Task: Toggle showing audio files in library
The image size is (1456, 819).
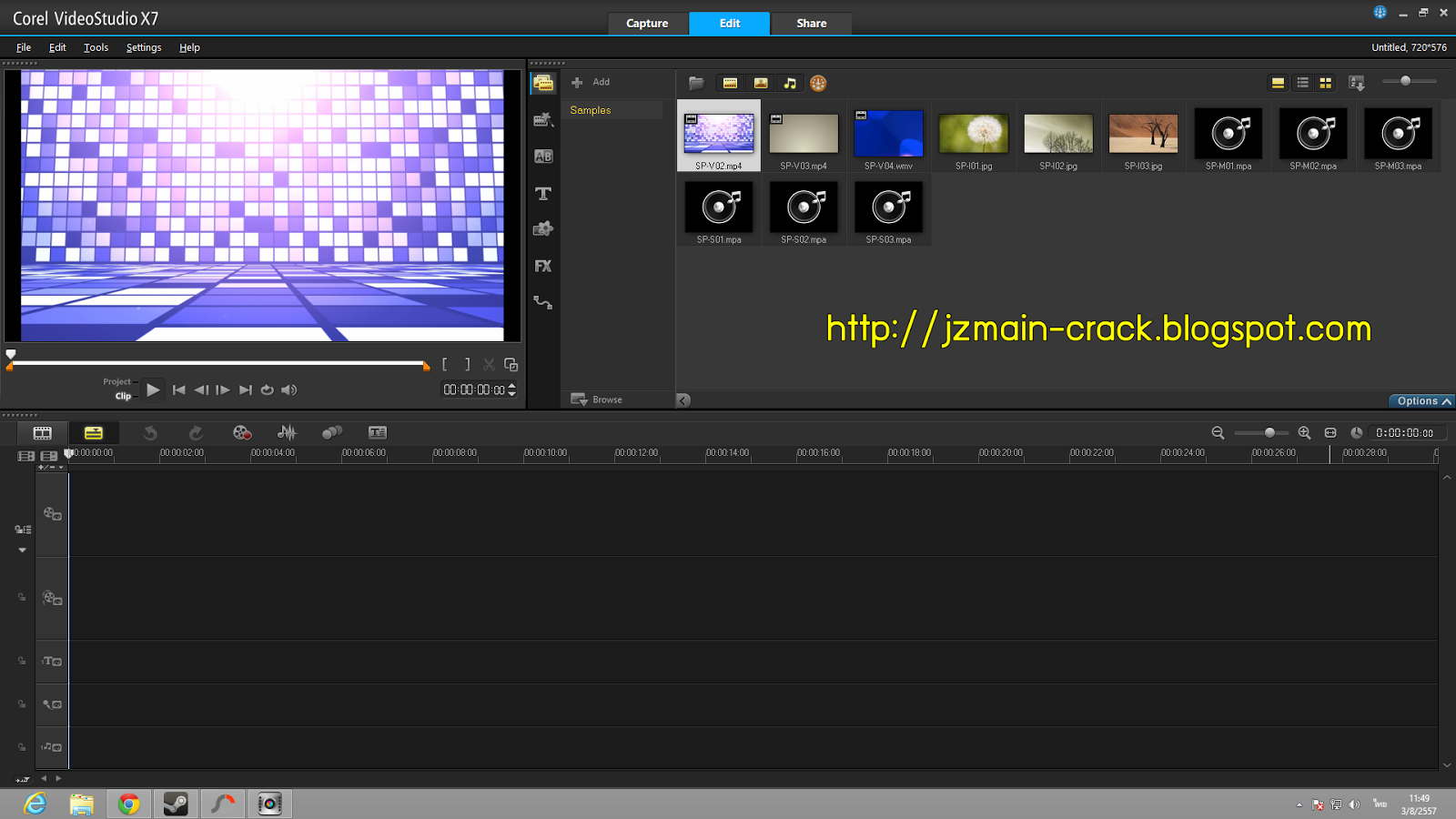Action: click(790, 83)
